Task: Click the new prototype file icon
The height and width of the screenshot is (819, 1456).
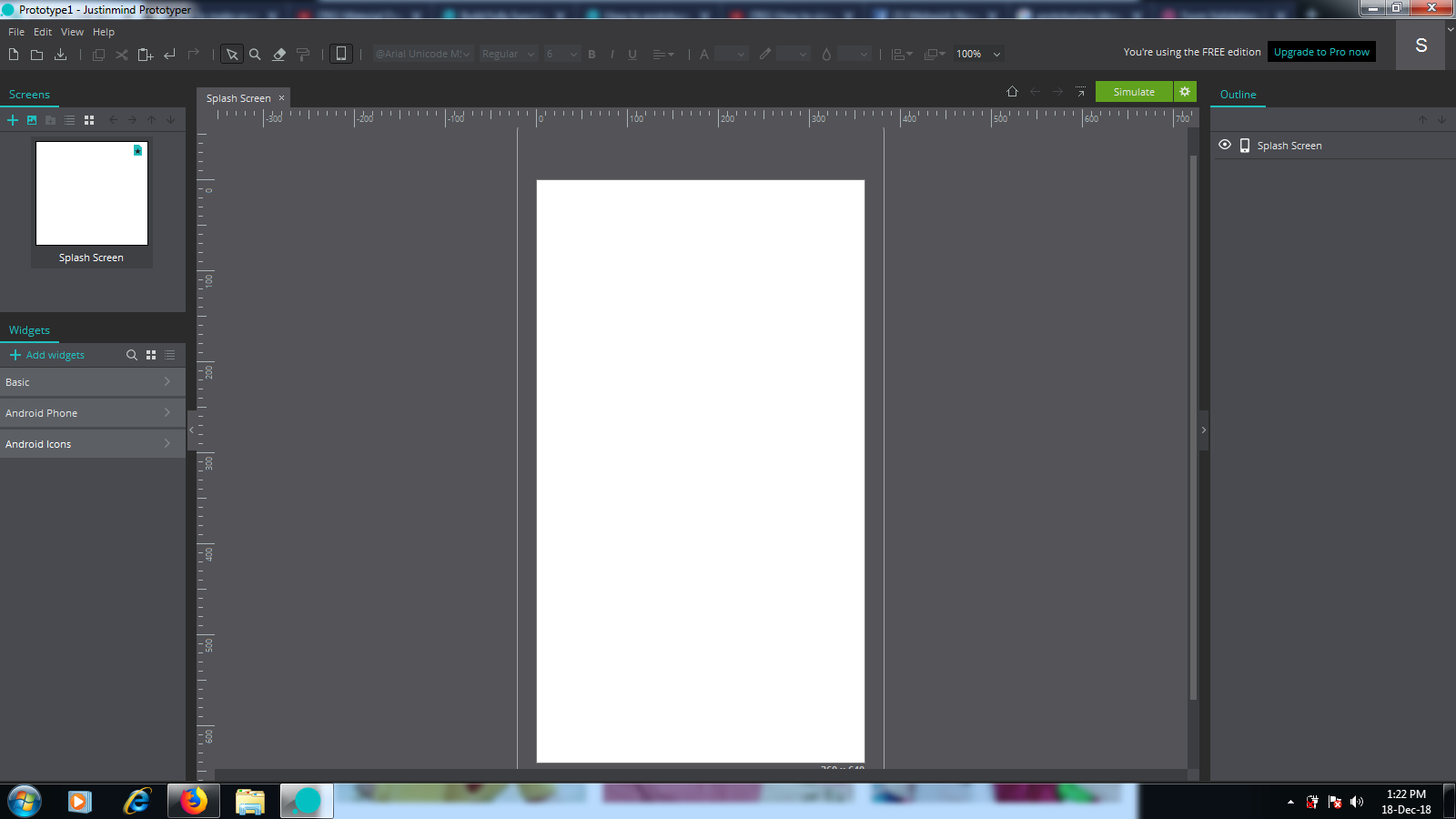Action: coord(14,55)
